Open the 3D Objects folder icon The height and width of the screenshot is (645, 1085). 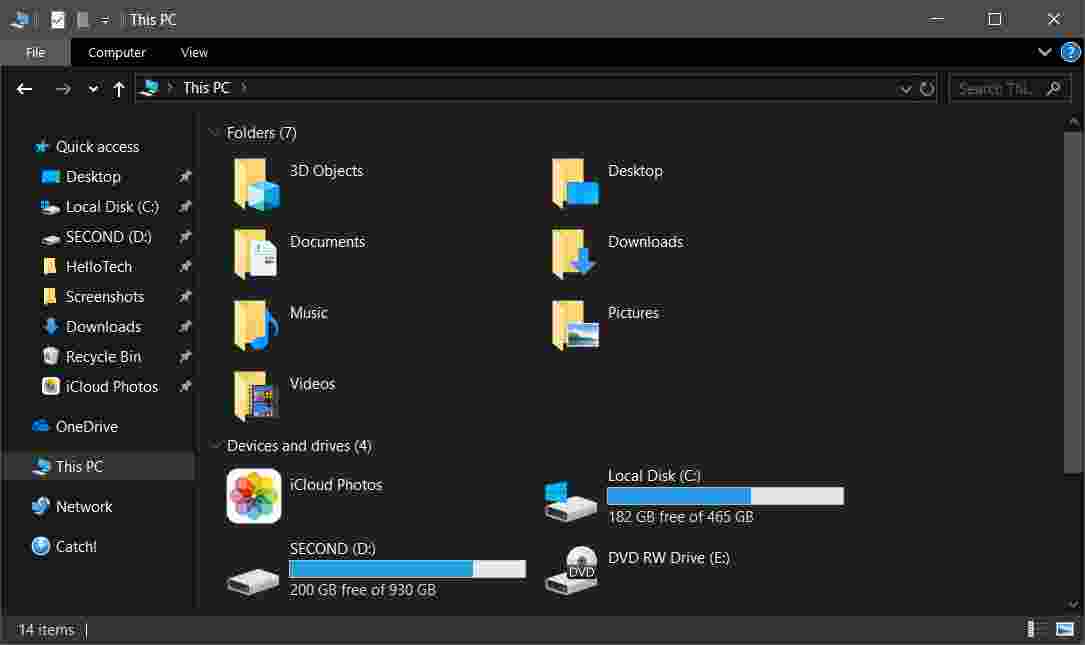tap(257, 183)
